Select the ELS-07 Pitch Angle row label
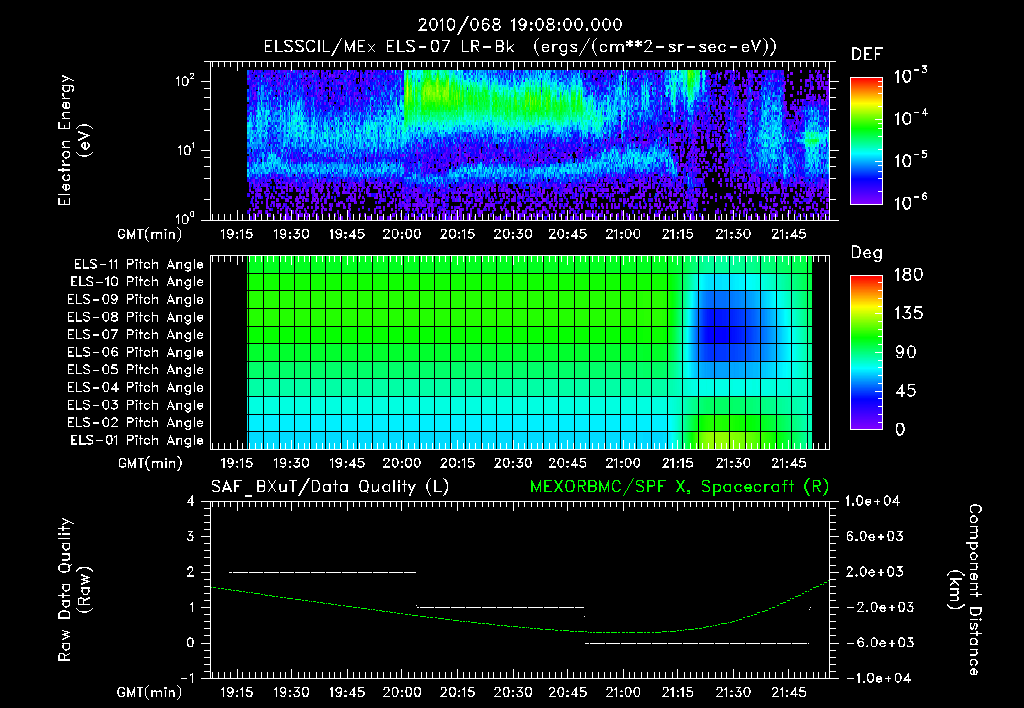Image resolution: width=1024 pixels, height=708 pixels. tap(136, 334)
